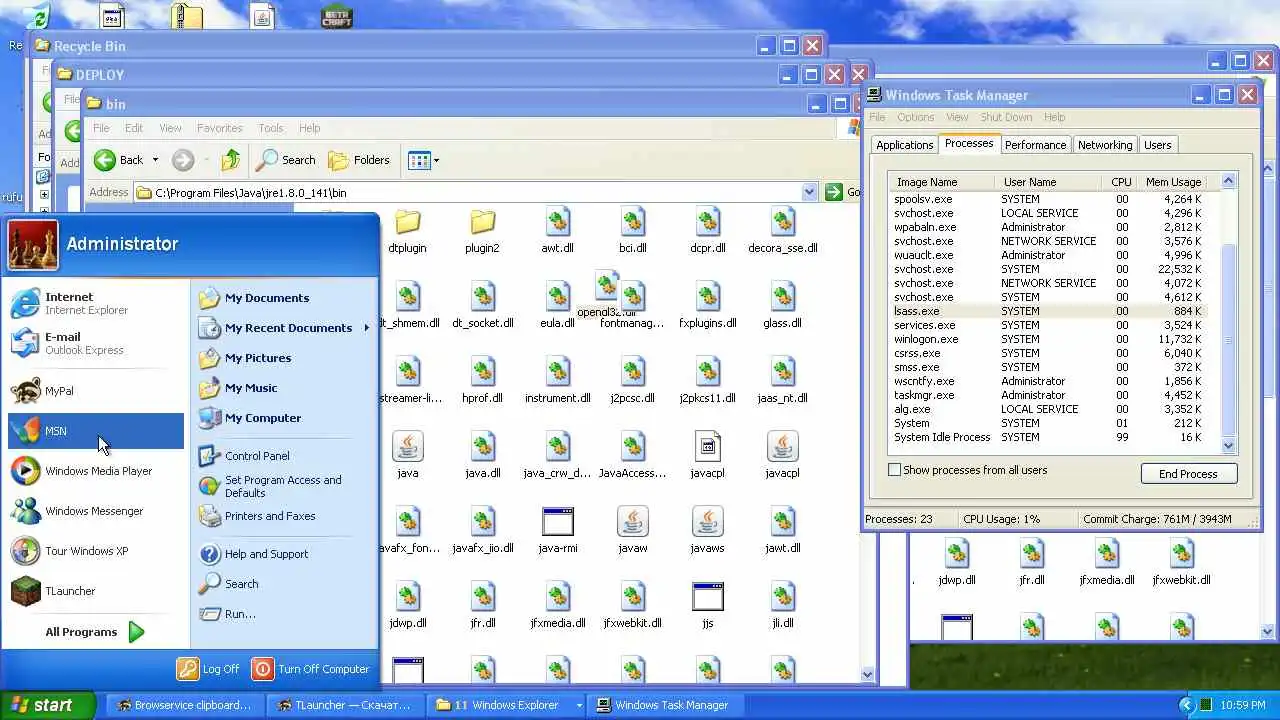
Task: Switch to the Networking tab
Action: click(1105, 145)
